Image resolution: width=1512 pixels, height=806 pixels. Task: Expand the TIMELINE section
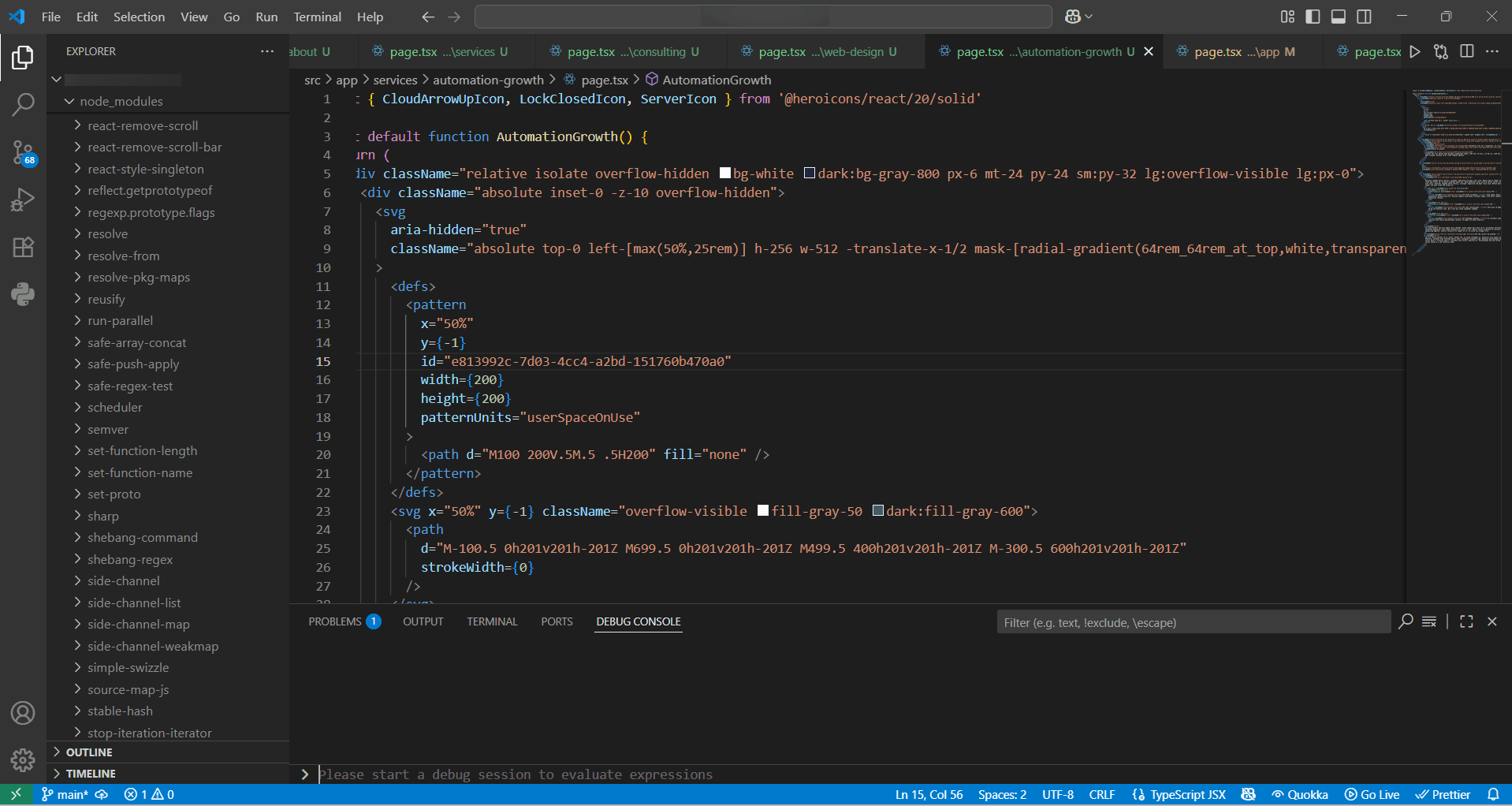tap(91, 774)
